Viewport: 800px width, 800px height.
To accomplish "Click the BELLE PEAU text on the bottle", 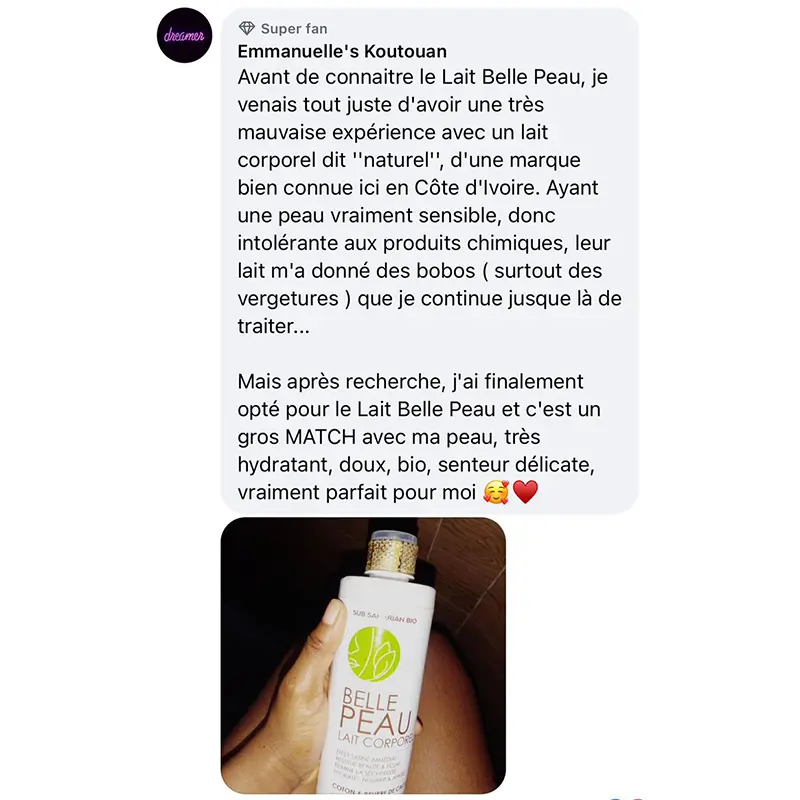I will coord(375,712).
